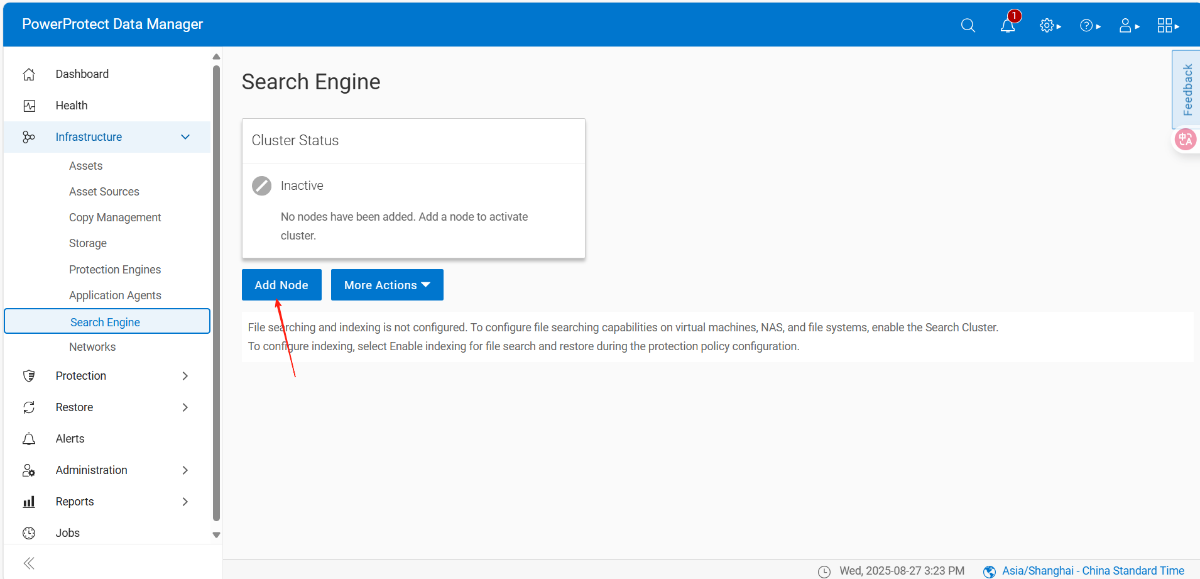Click the Cluster Status heading

pos(295,140)
